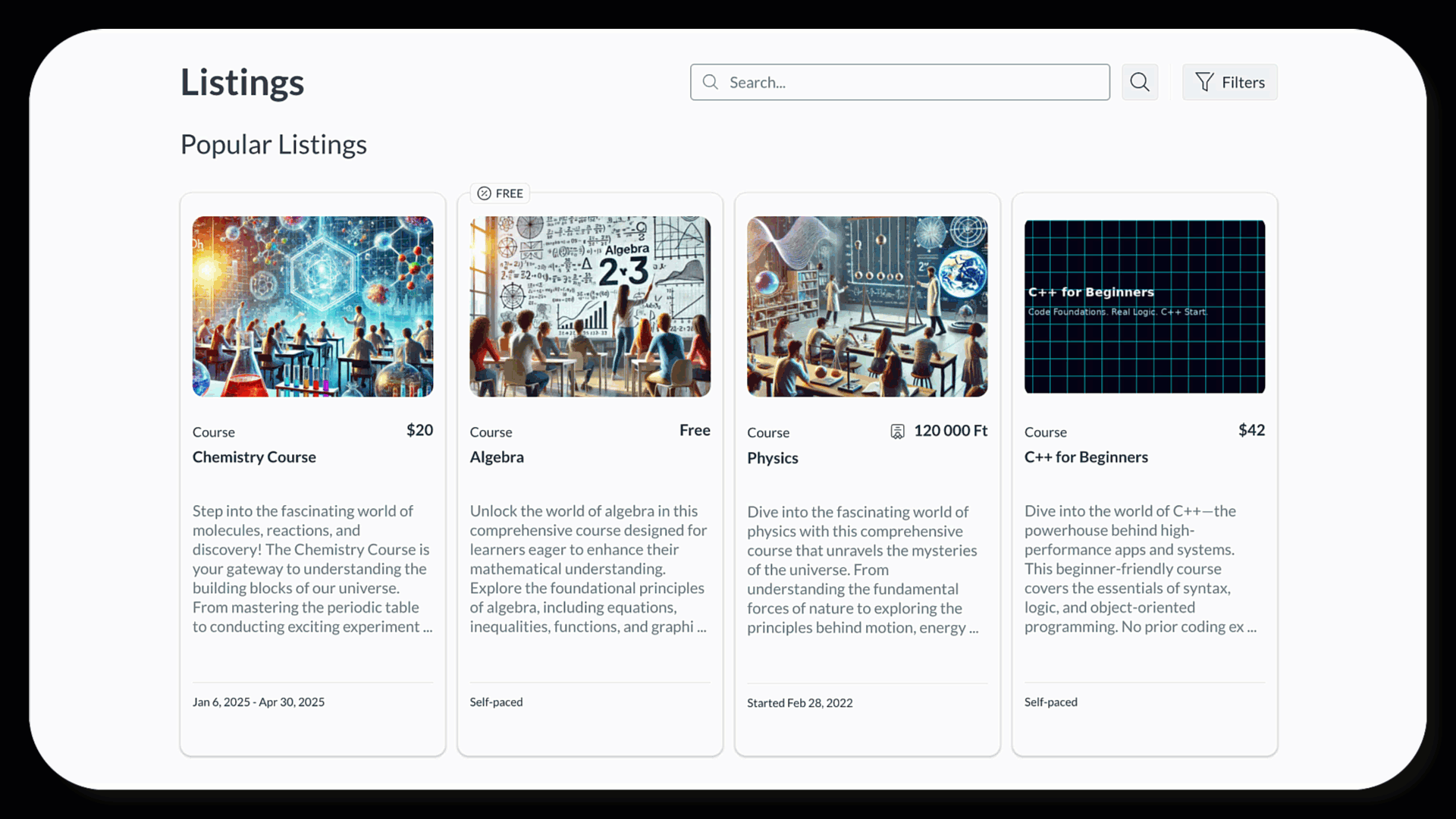Click the Self-paced label under C++ course
This screenshot has height=819, width=1456.
1050,701
